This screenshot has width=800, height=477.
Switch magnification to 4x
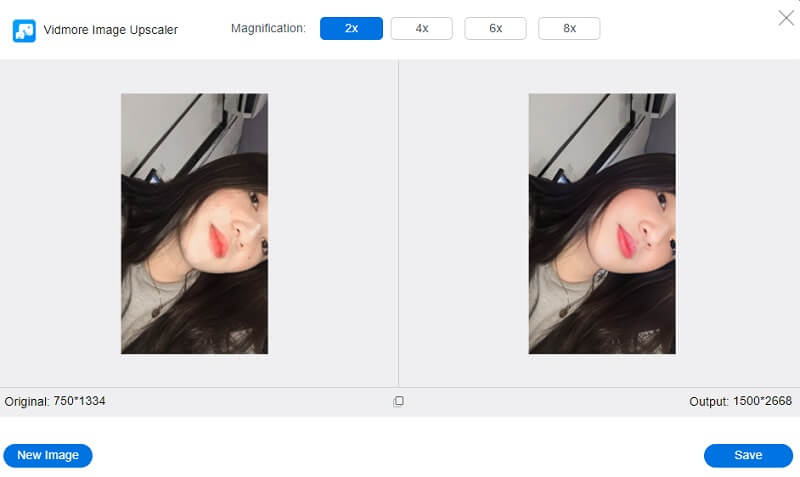pos(422,29)
